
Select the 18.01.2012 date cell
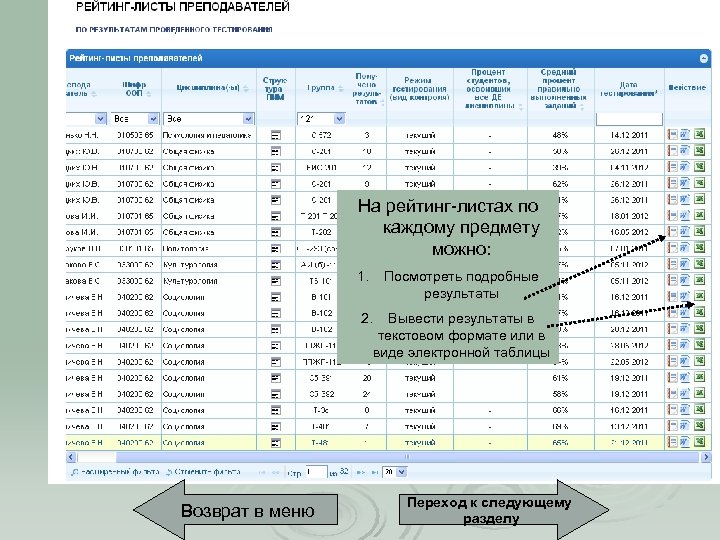tap(629, 216)
